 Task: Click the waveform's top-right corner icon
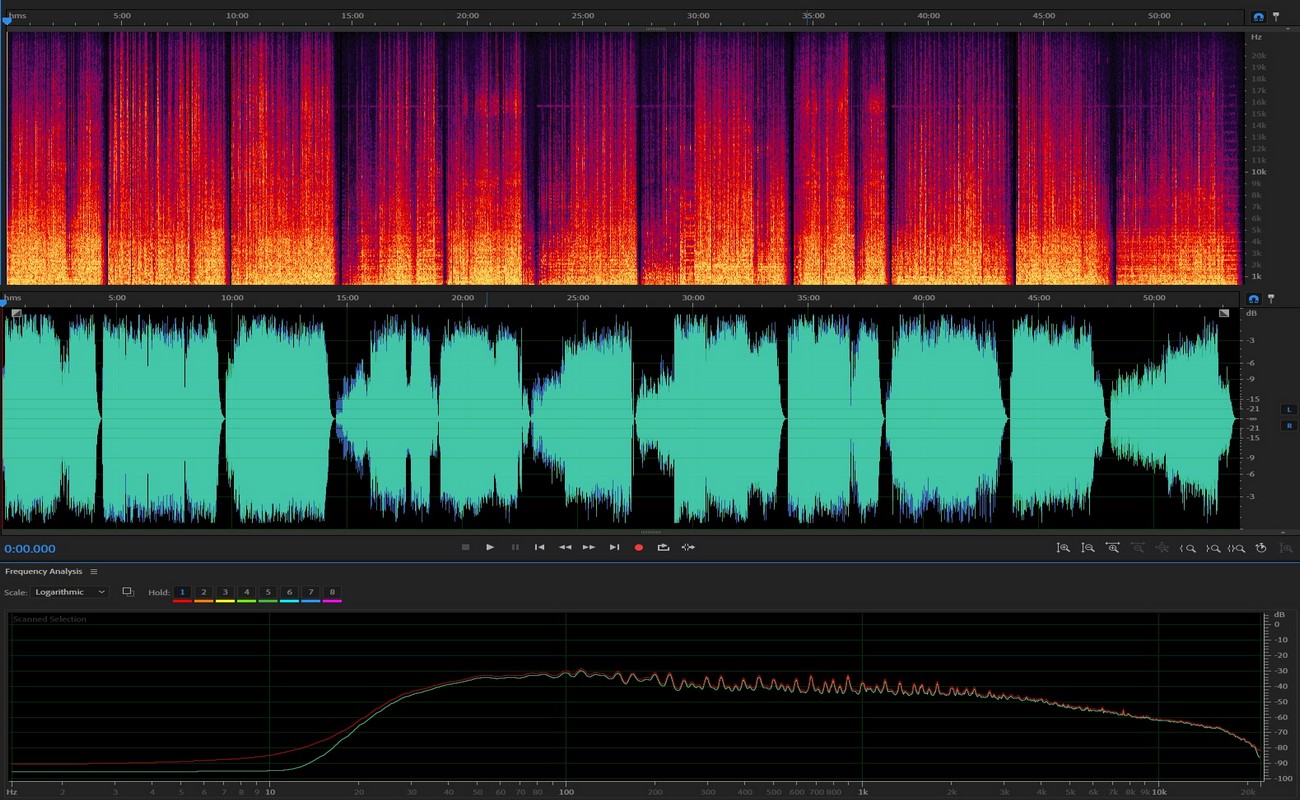[1224, 313]
